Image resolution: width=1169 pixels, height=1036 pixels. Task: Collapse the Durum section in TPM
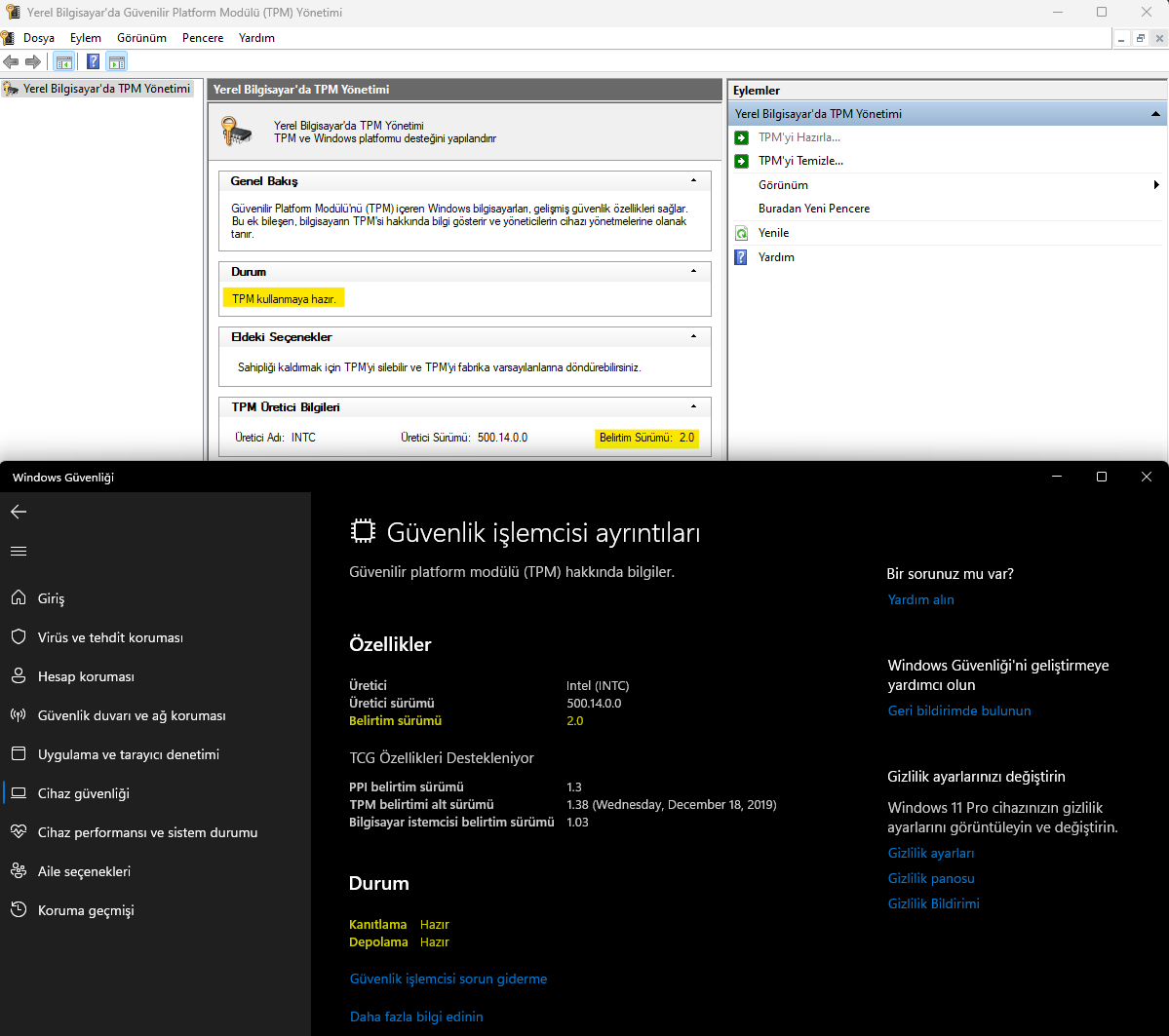(x=693, y=272)
